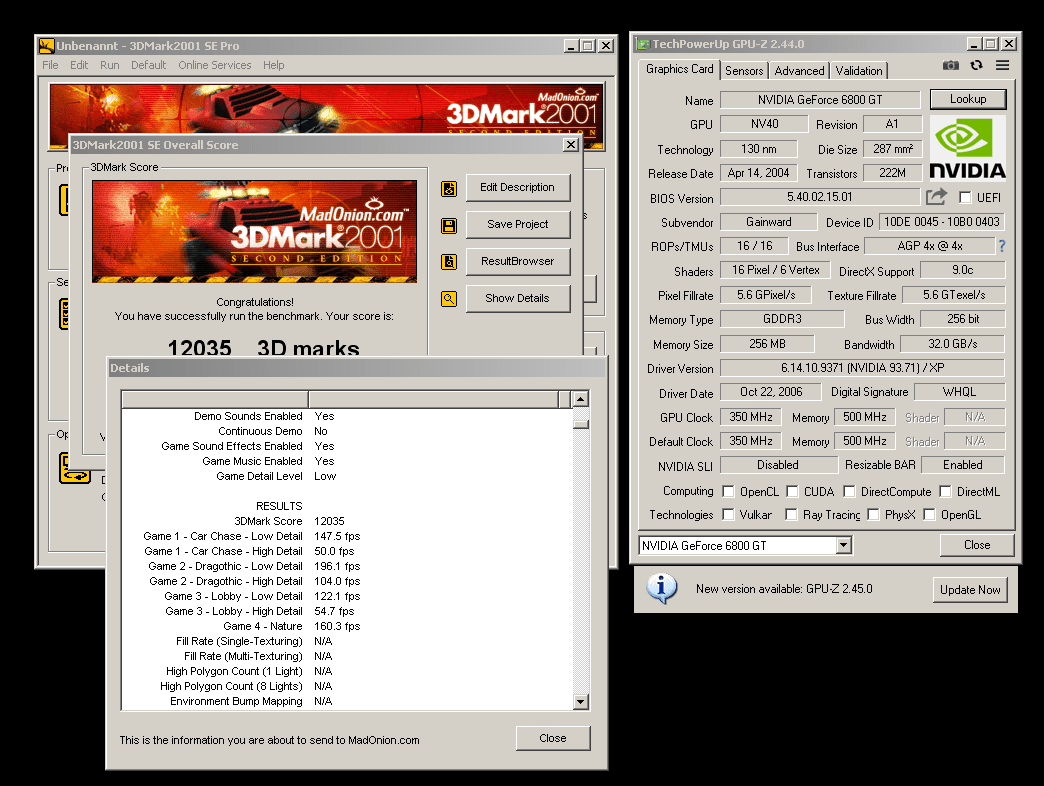Toggle the OpenCL checkbox
Image resolution: width=1044 pixels, height=786 pixels.
(x=728, y=492)
